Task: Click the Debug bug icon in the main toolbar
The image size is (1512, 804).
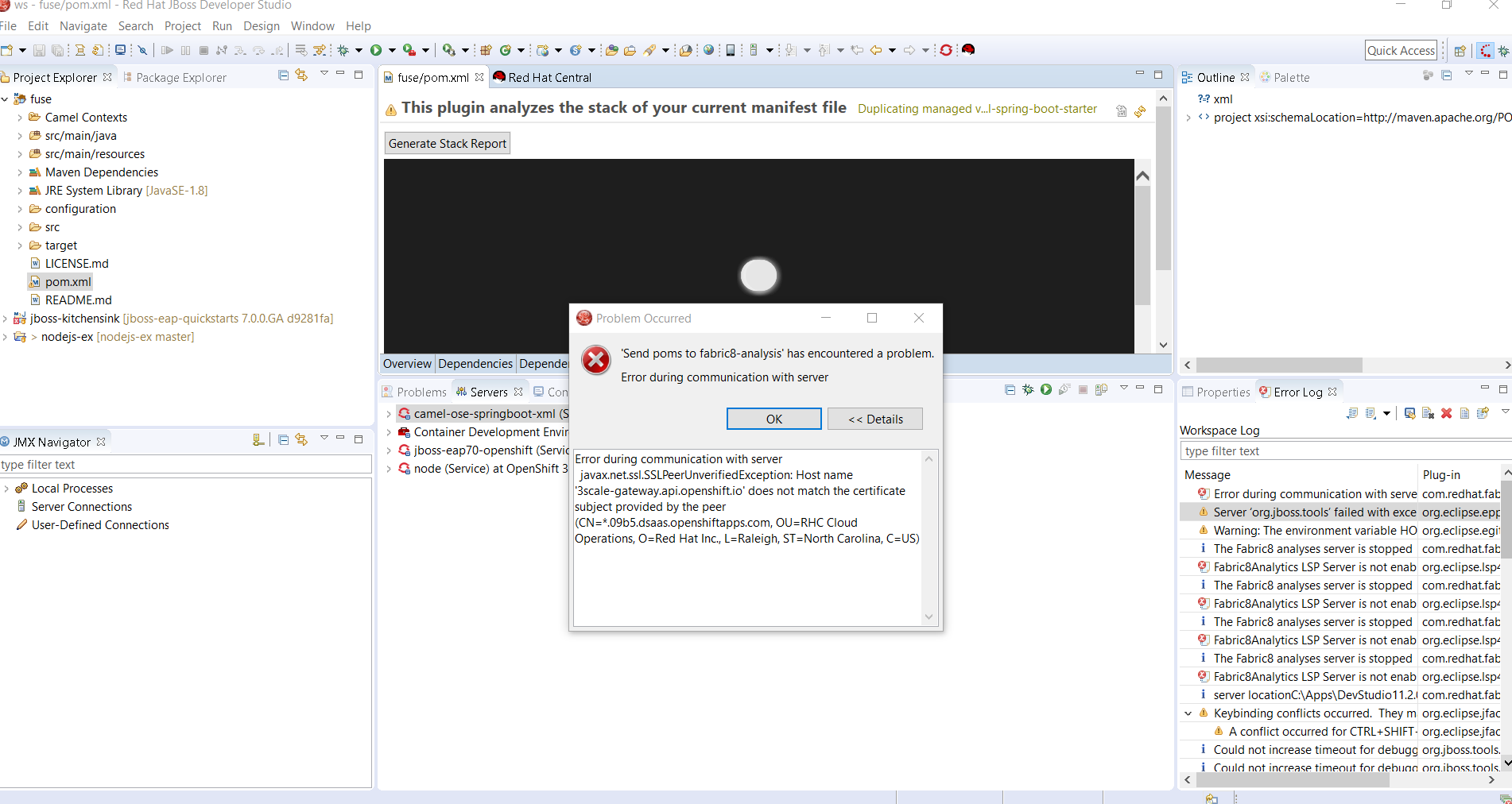Action: tap(343, 50)
